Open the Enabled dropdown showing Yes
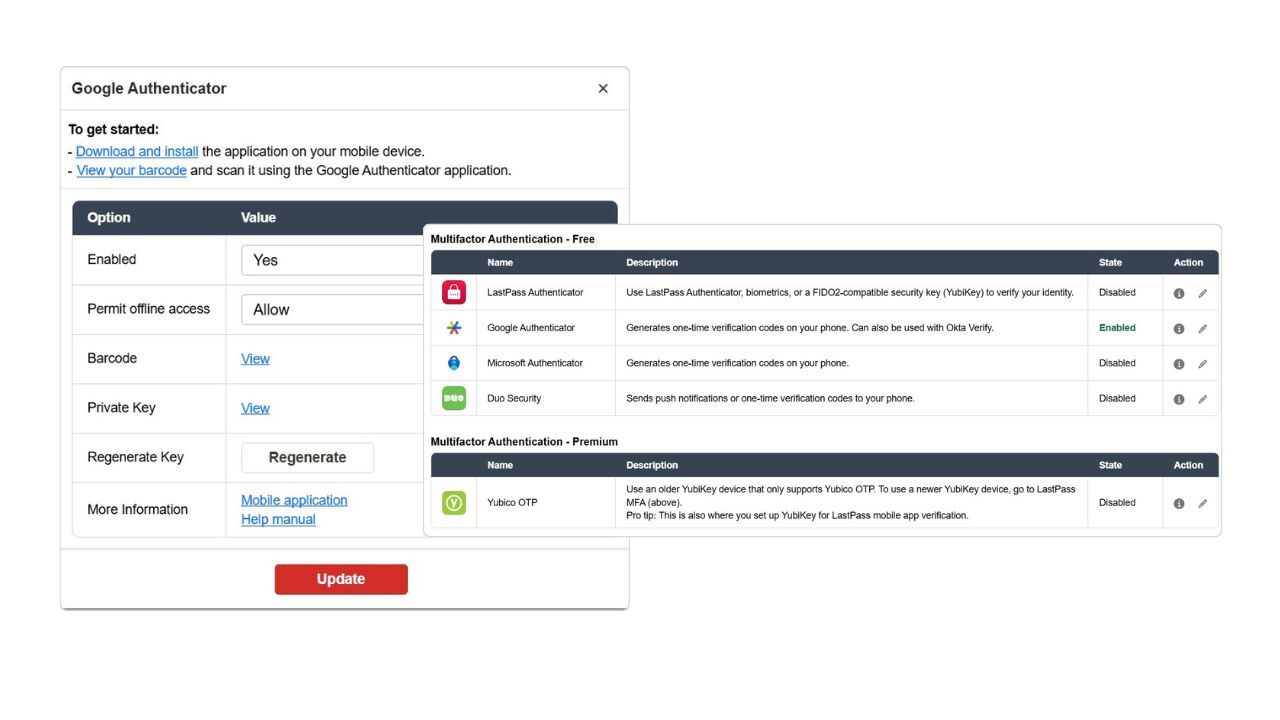This screenshot has width=1280, height=720. pos(332,260)
